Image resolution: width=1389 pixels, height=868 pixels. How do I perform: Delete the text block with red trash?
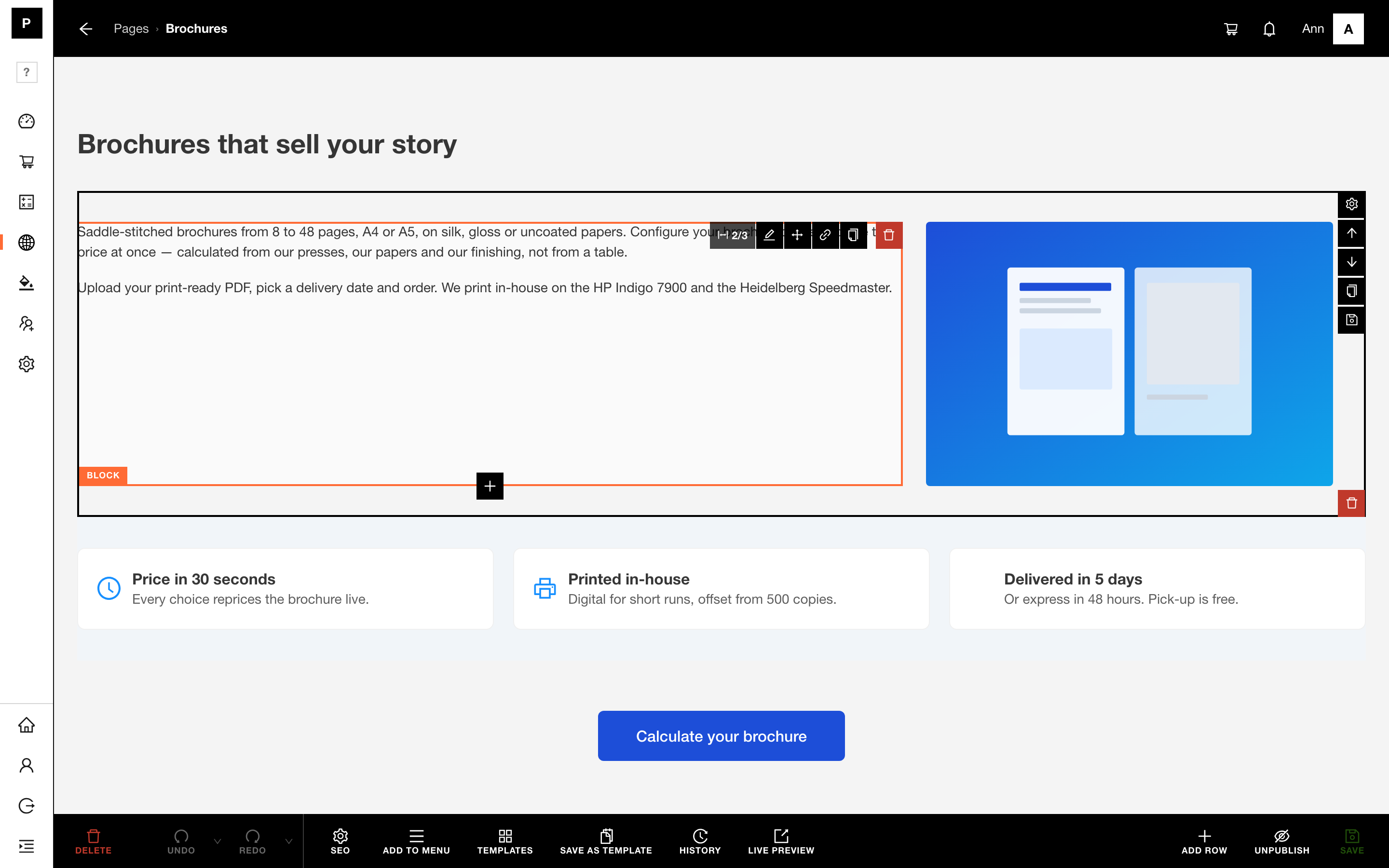click(889, 235)
